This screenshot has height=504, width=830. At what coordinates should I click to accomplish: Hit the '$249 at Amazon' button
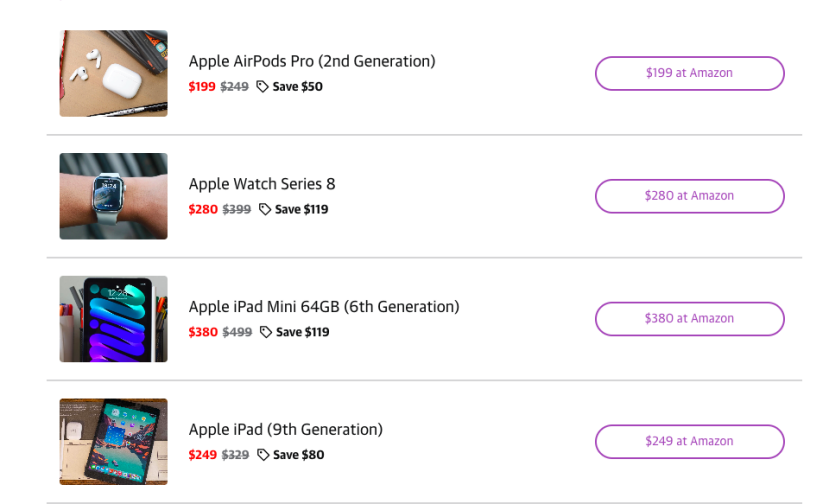coord(689,441)
